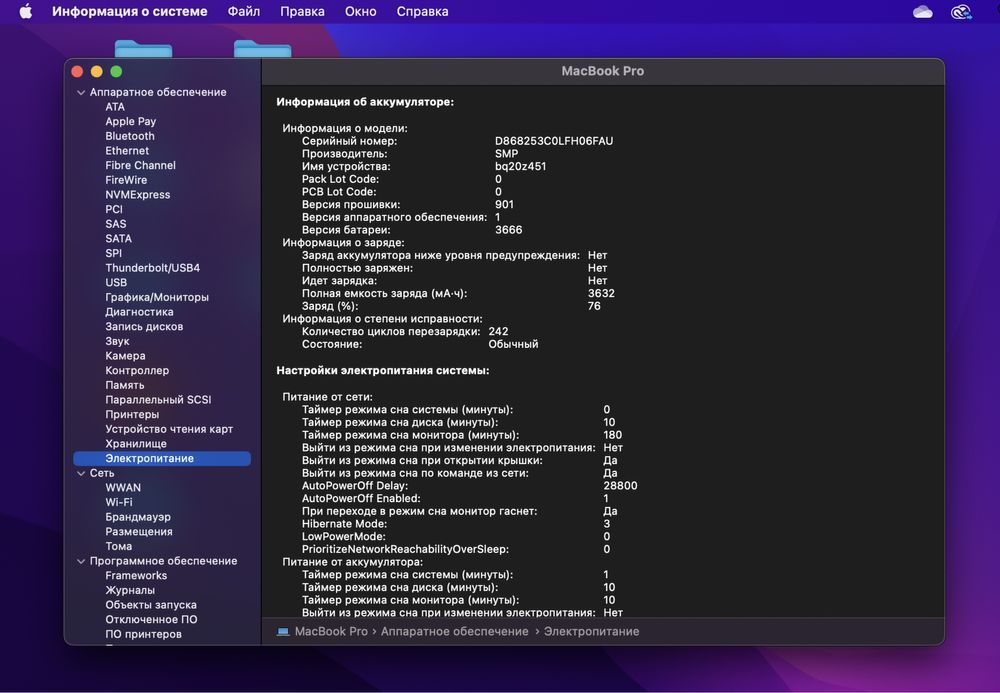1000x693 pixels.
Task: Select PCI in the sidebar
Action: pyautogui.click(x=114, y=210)
